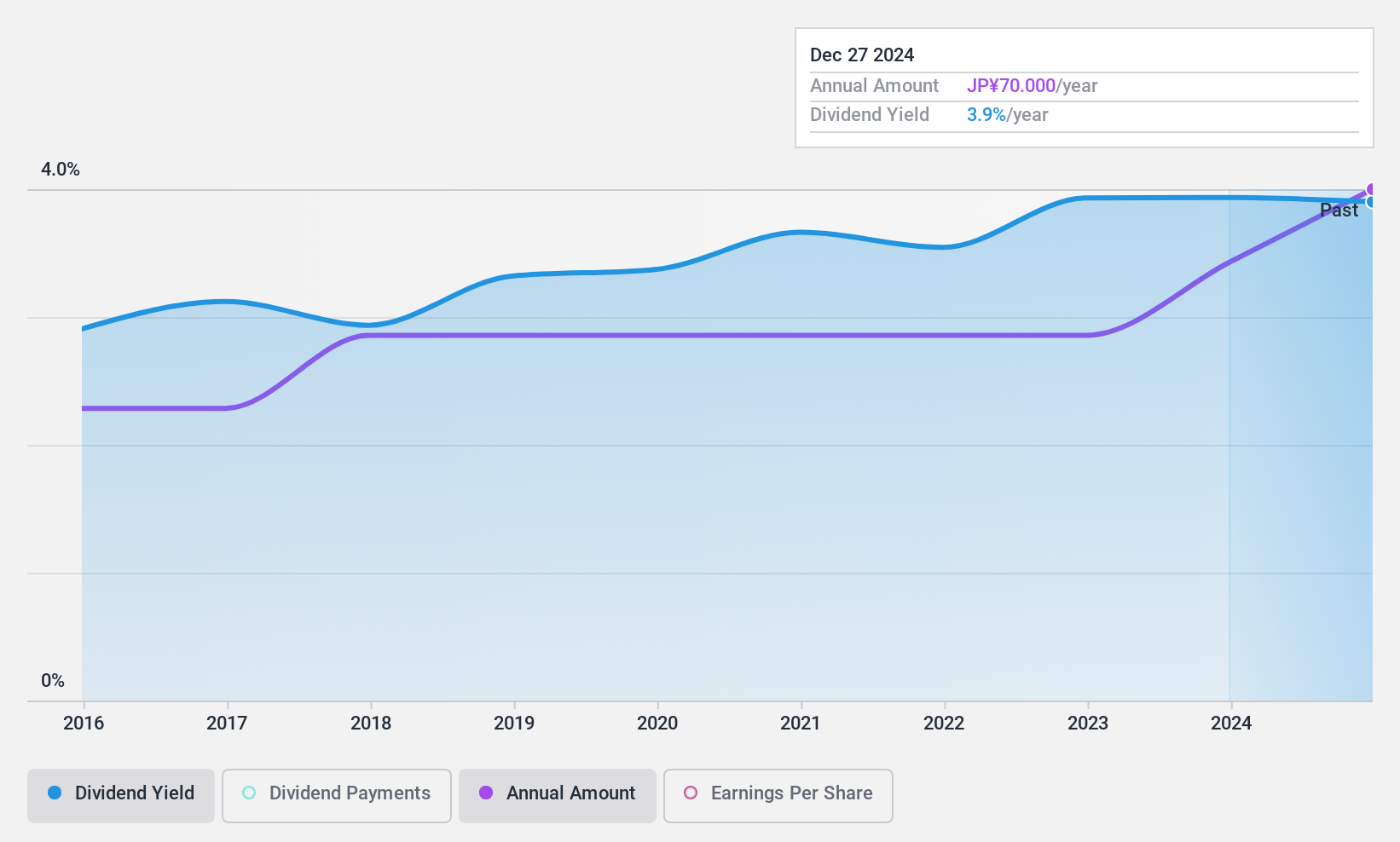
Task: Toggle the Annual Amount series
Action: (x=557, y=795)
